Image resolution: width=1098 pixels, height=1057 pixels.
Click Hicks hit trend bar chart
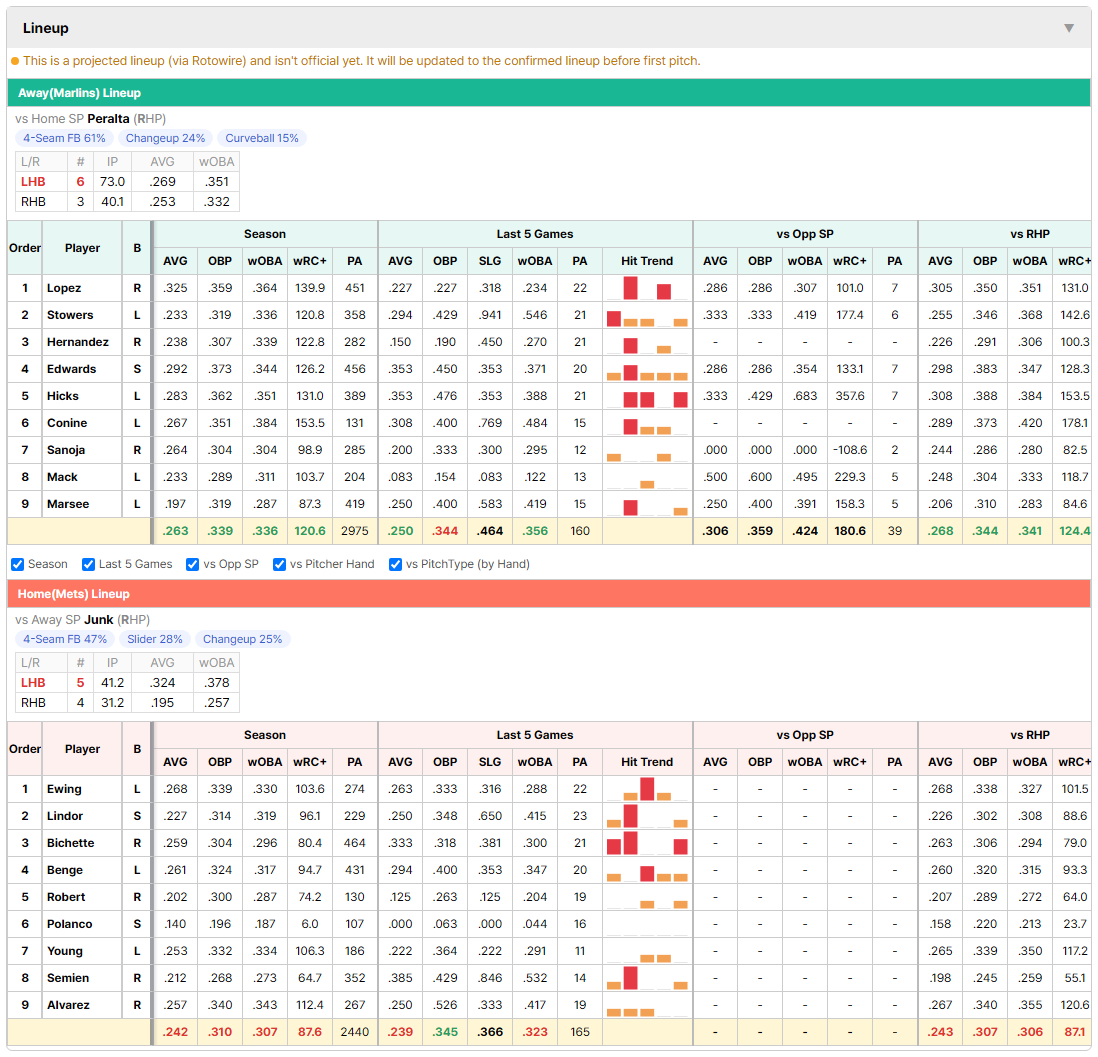coord(647,396)
